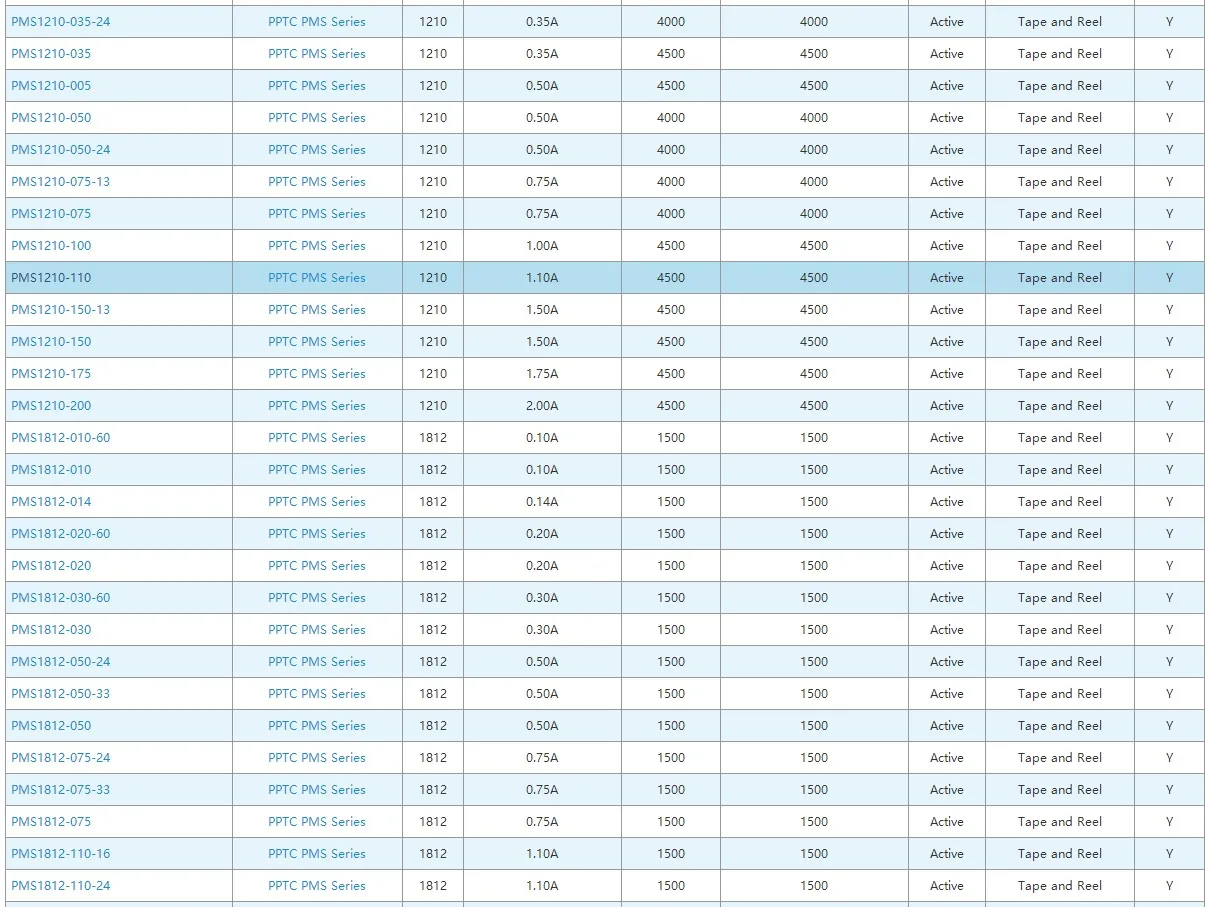Click Active status in PMS1210-050 row
The height and width of the screenshot is (907, 1207).
947,118
